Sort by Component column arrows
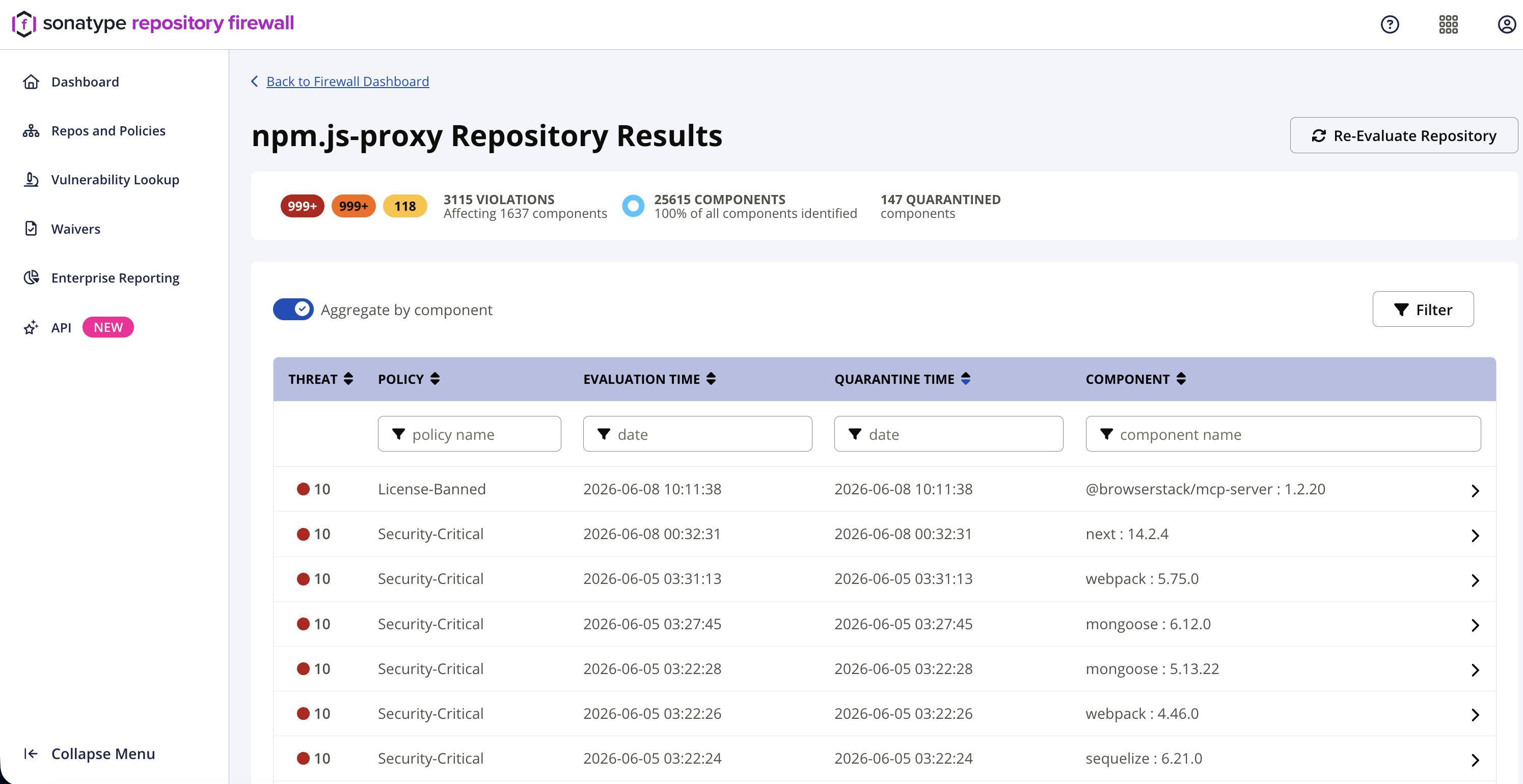This screenshot has width=1523, height=784. point(1181,379)
